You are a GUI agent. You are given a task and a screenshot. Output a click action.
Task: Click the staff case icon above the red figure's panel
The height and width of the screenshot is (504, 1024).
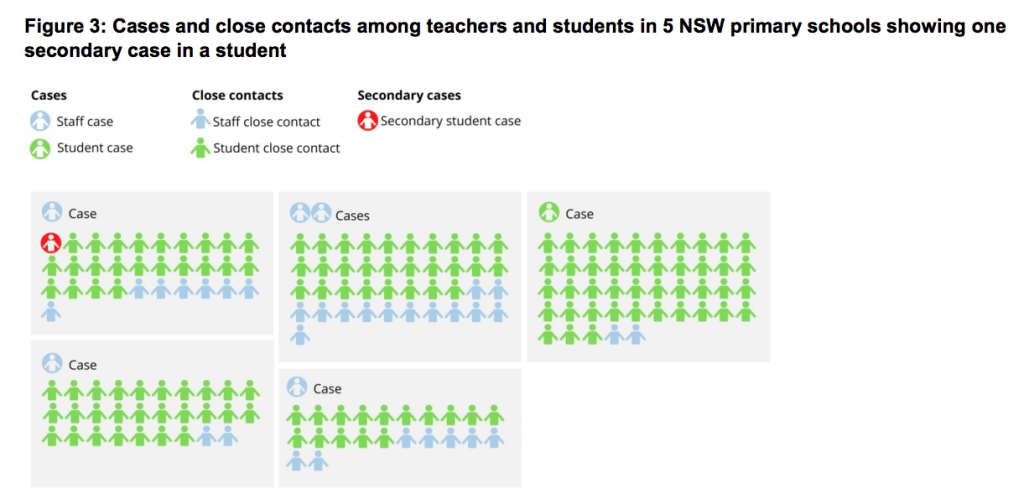tap(51, 212)
